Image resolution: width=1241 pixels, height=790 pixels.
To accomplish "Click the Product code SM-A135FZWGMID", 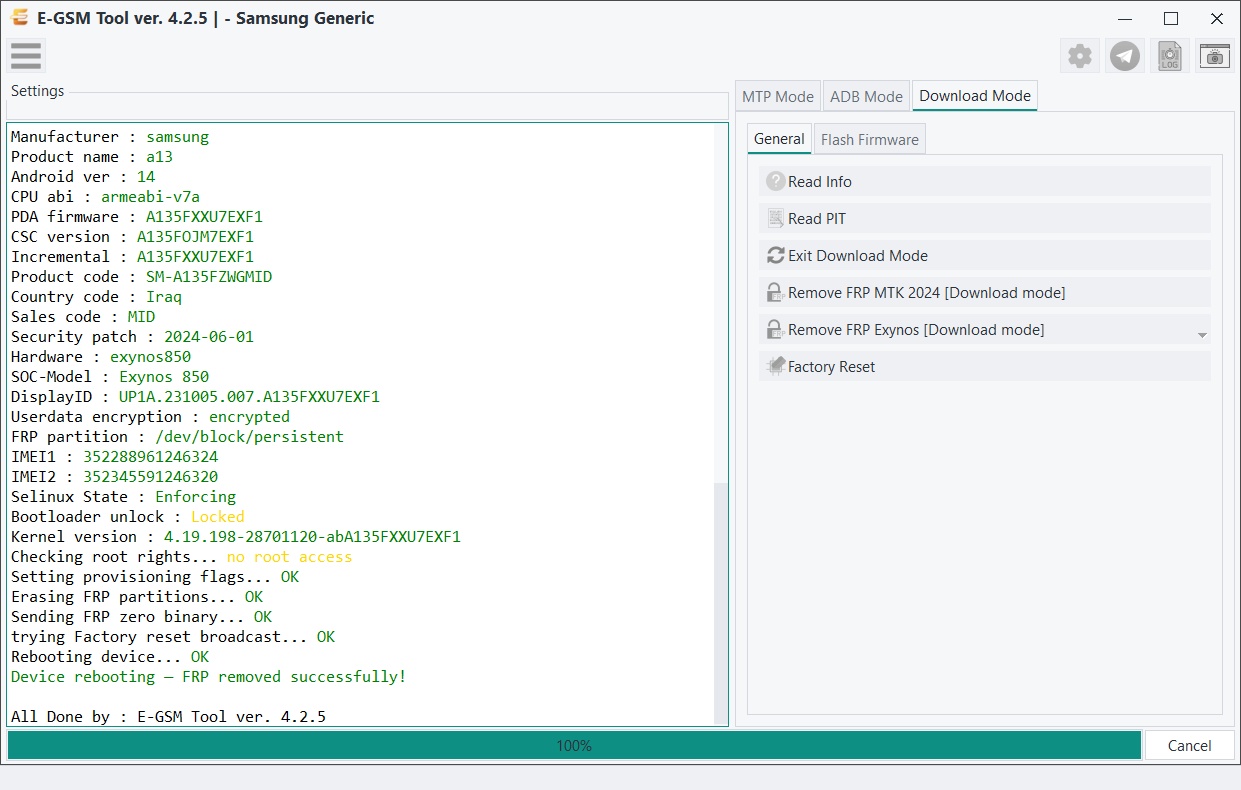I will (209, 277).
